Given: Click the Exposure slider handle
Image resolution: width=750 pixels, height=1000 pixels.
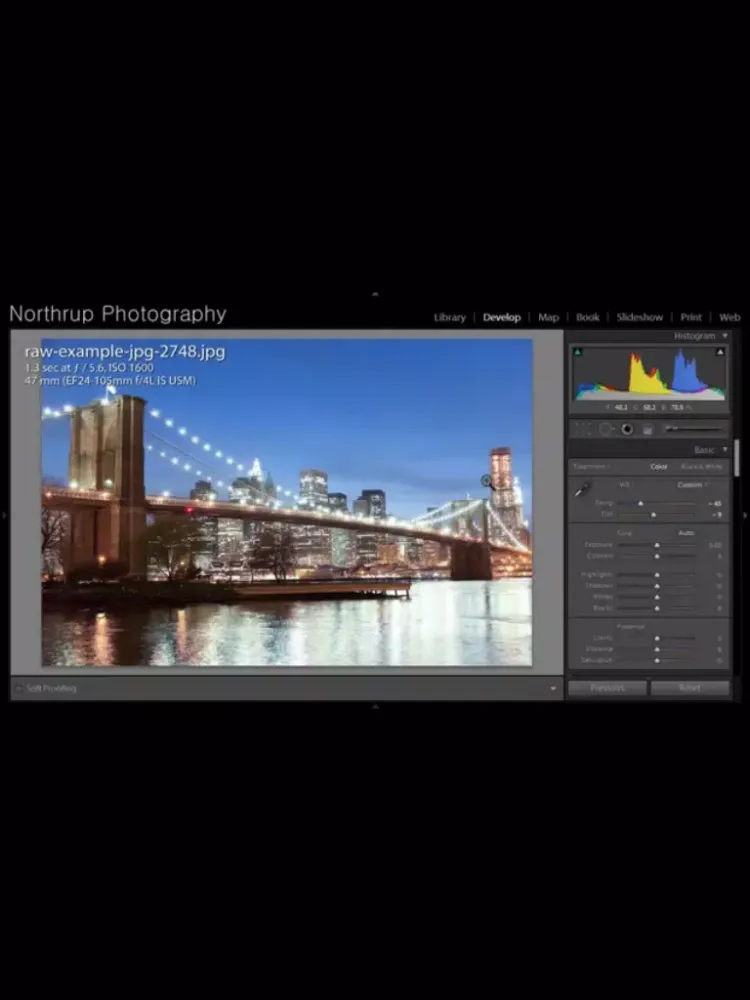Looking at the screenshot, I should (x=657, y=545).
